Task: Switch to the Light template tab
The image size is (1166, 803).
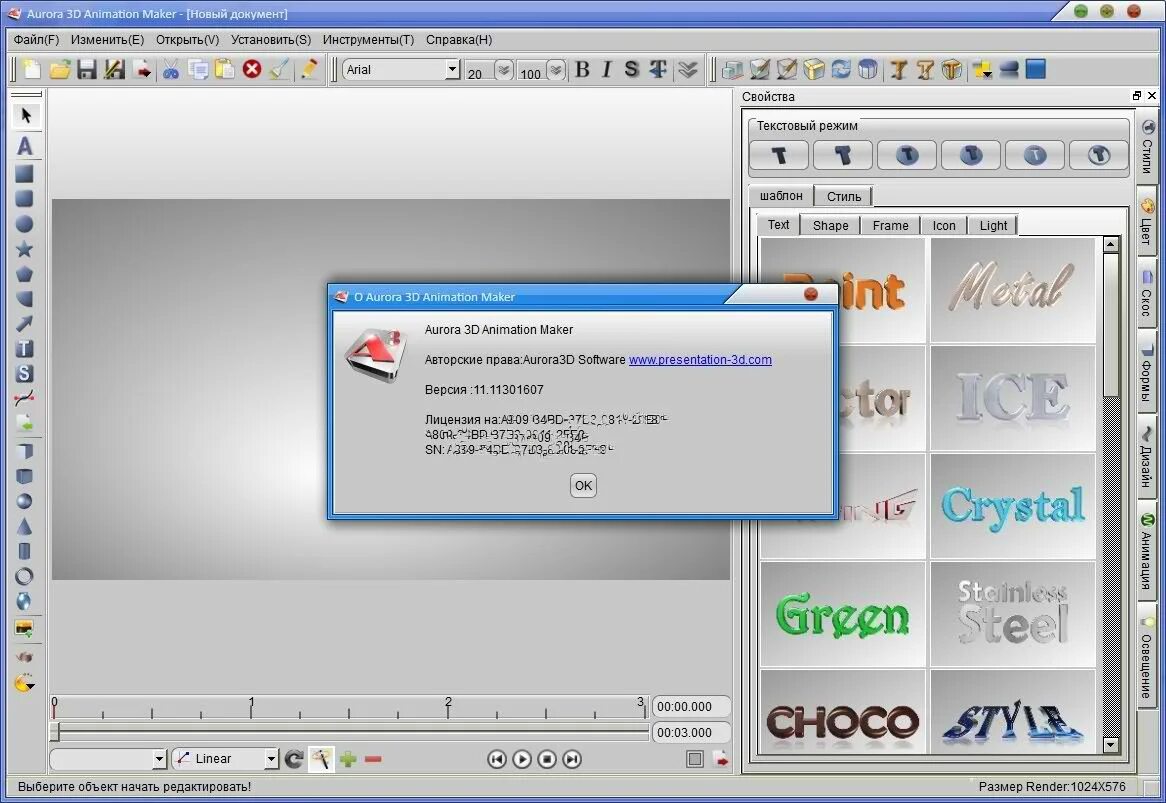Action: tap(993, 225)
